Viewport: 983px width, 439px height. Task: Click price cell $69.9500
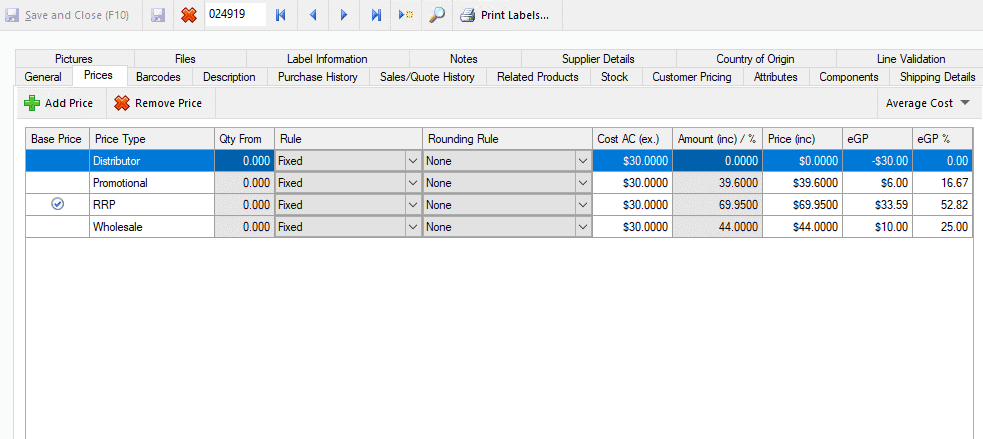point(802,205)
